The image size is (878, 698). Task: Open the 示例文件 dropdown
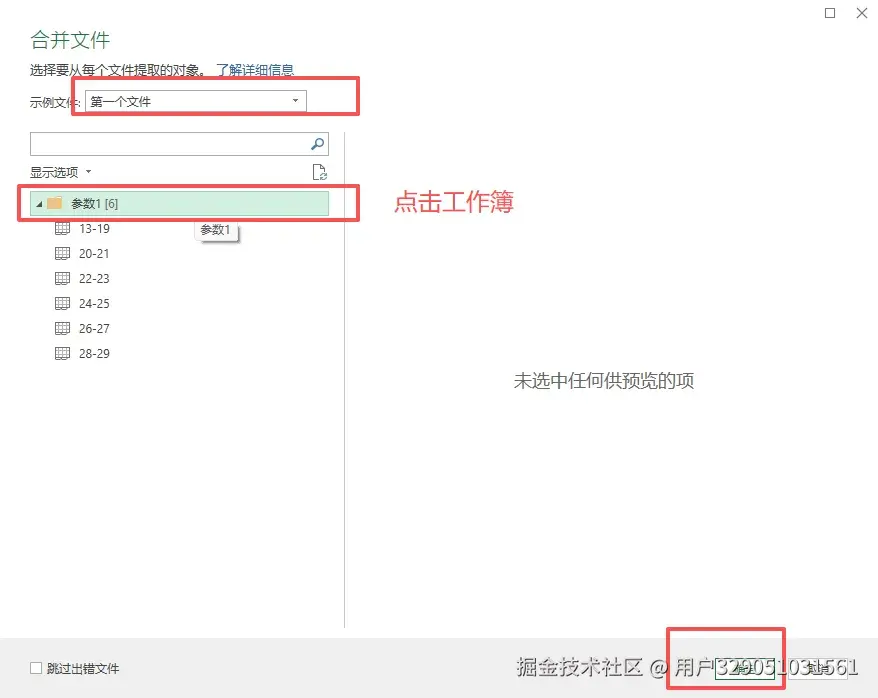294,100
